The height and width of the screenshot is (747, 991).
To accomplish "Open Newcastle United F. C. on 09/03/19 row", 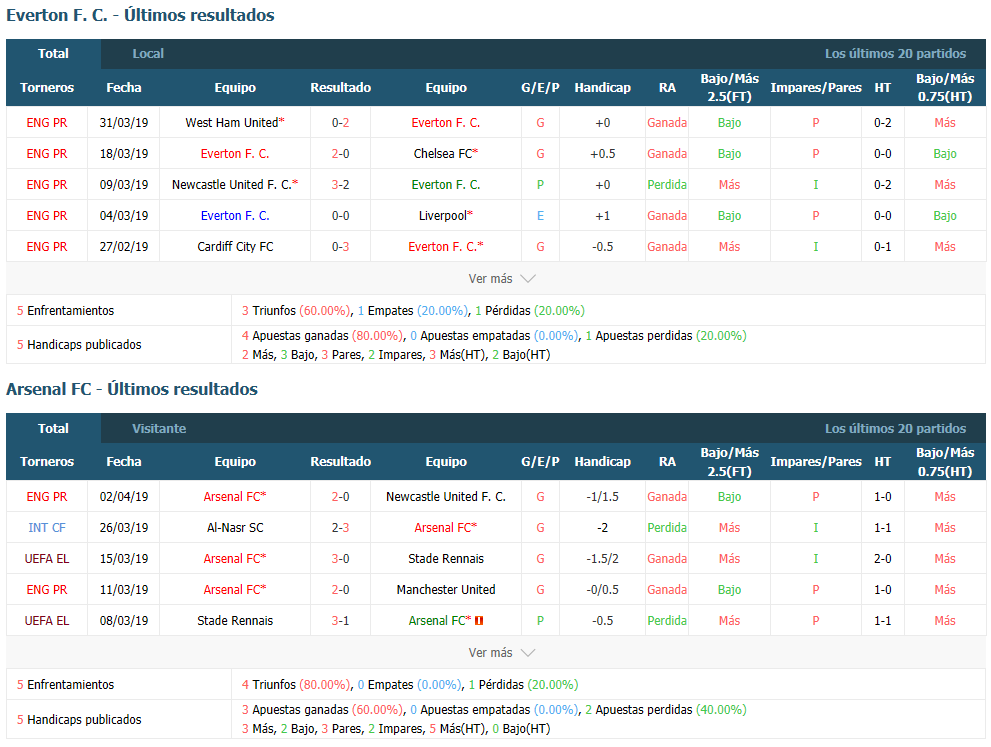I will tap(234, 185).
